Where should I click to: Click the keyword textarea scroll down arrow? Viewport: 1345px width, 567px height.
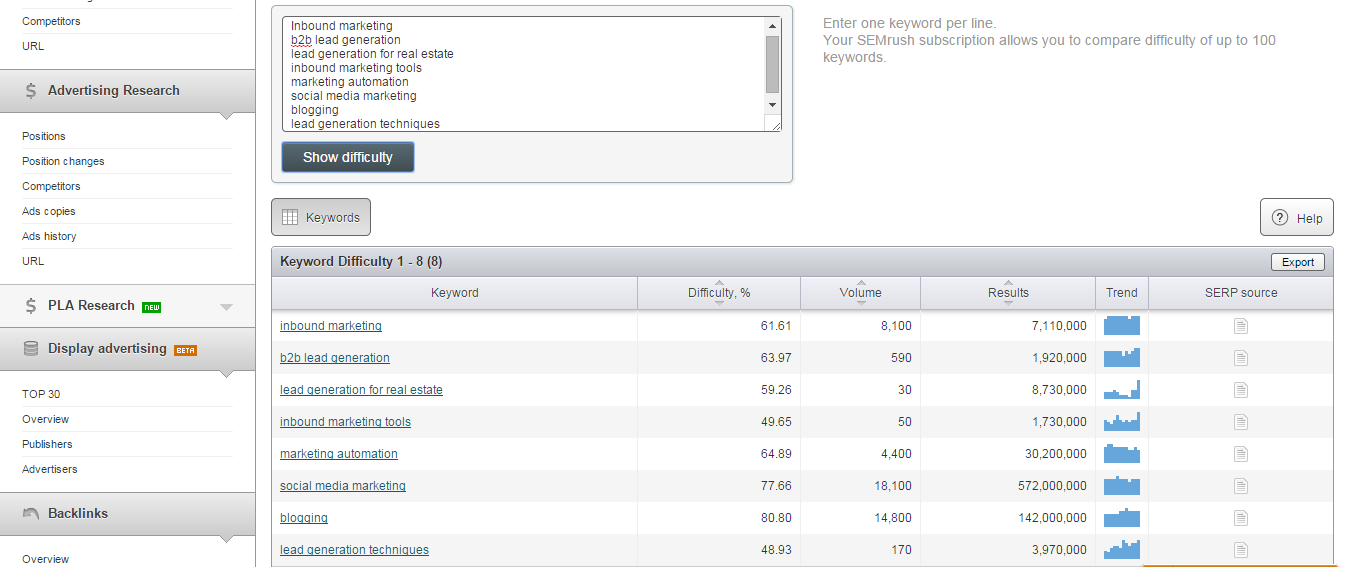tap(772, 105)
